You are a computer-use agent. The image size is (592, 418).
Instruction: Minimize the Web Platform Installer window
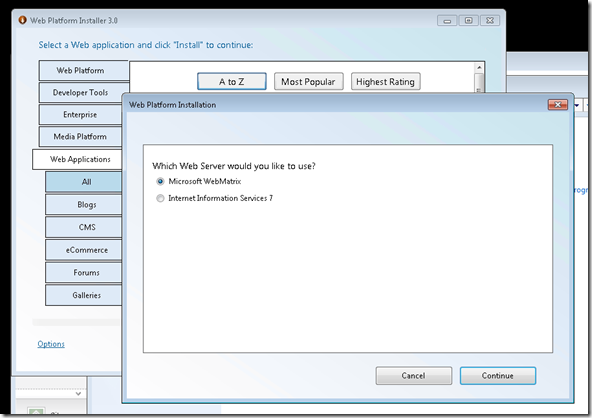447,20
